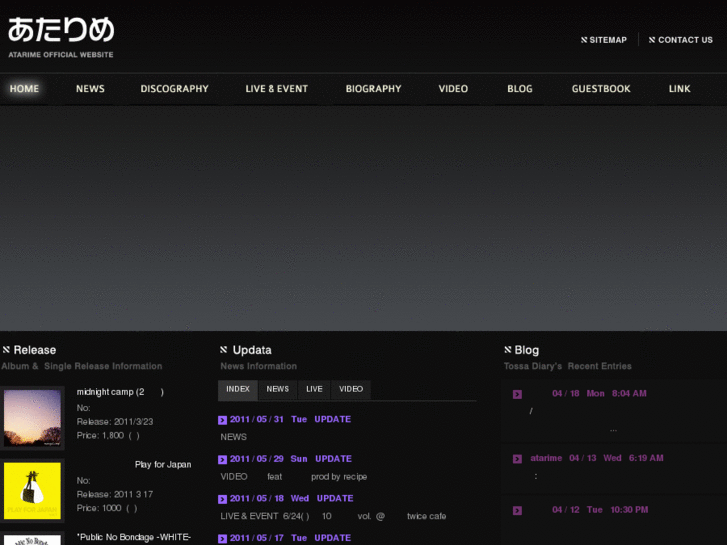Click the yellow Play for Japan cover
The image size is (727, 545).
tap(32, 490)
